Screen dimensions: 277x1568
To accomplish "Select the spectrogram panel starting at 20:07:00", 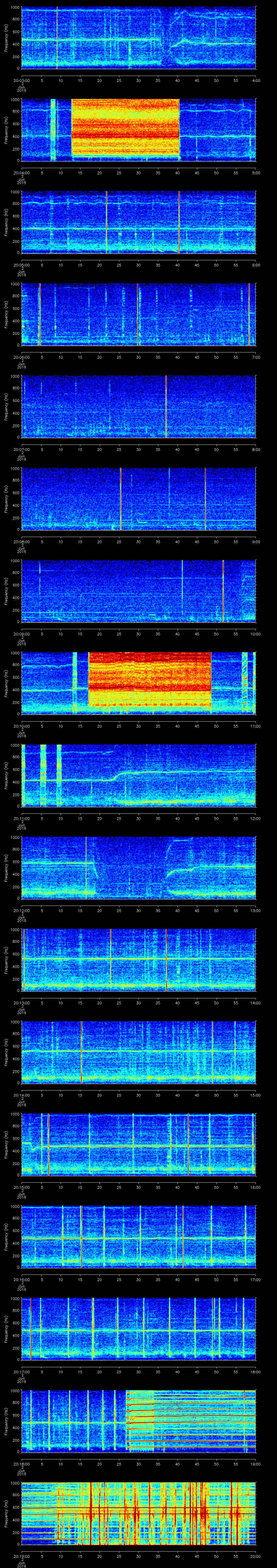I will 139,407.
